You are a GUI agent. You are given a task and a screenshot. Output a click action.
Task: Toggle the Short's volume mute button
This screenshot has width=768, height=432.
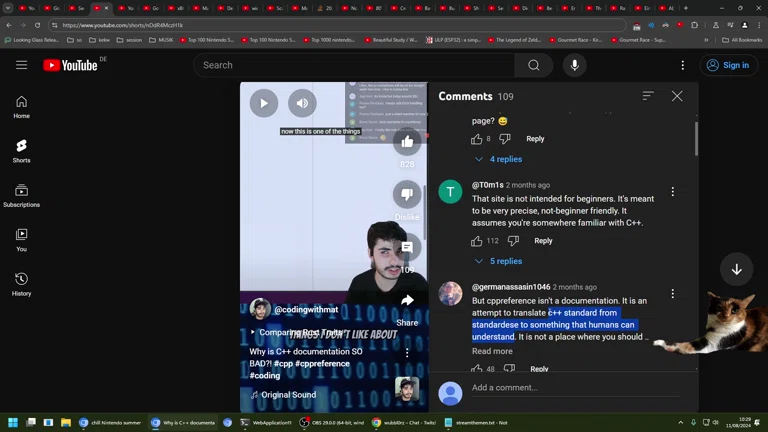coord(302,103)
